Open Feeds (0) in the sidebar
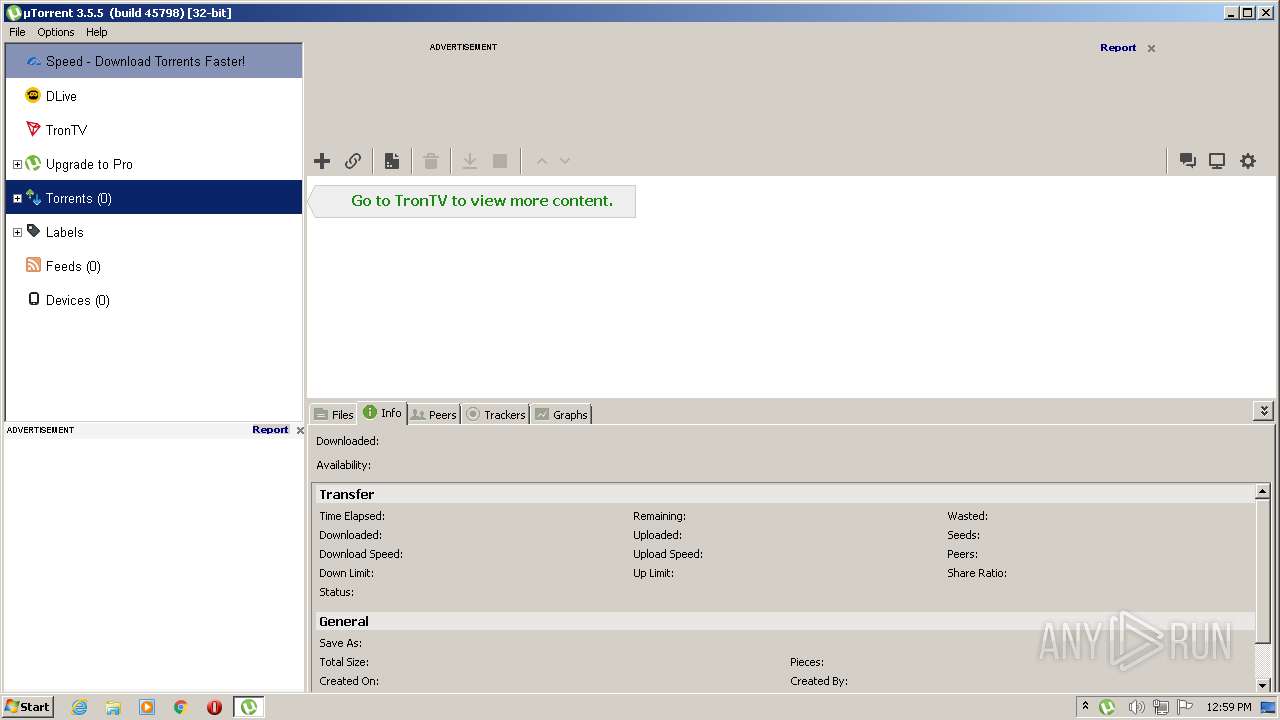 [x=154, y=266]
